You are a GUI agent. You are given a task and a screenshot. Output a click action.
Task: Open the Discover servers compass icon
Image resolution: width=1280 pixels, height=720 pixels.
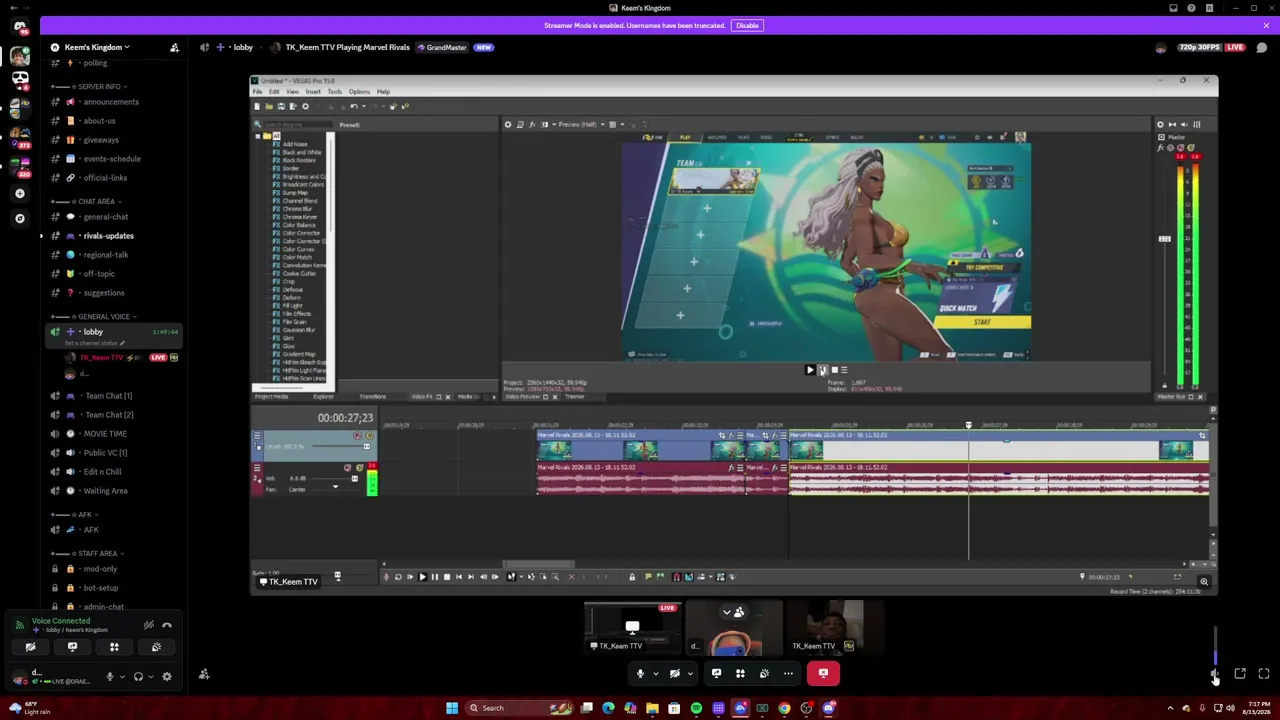(x=20, y=218)
